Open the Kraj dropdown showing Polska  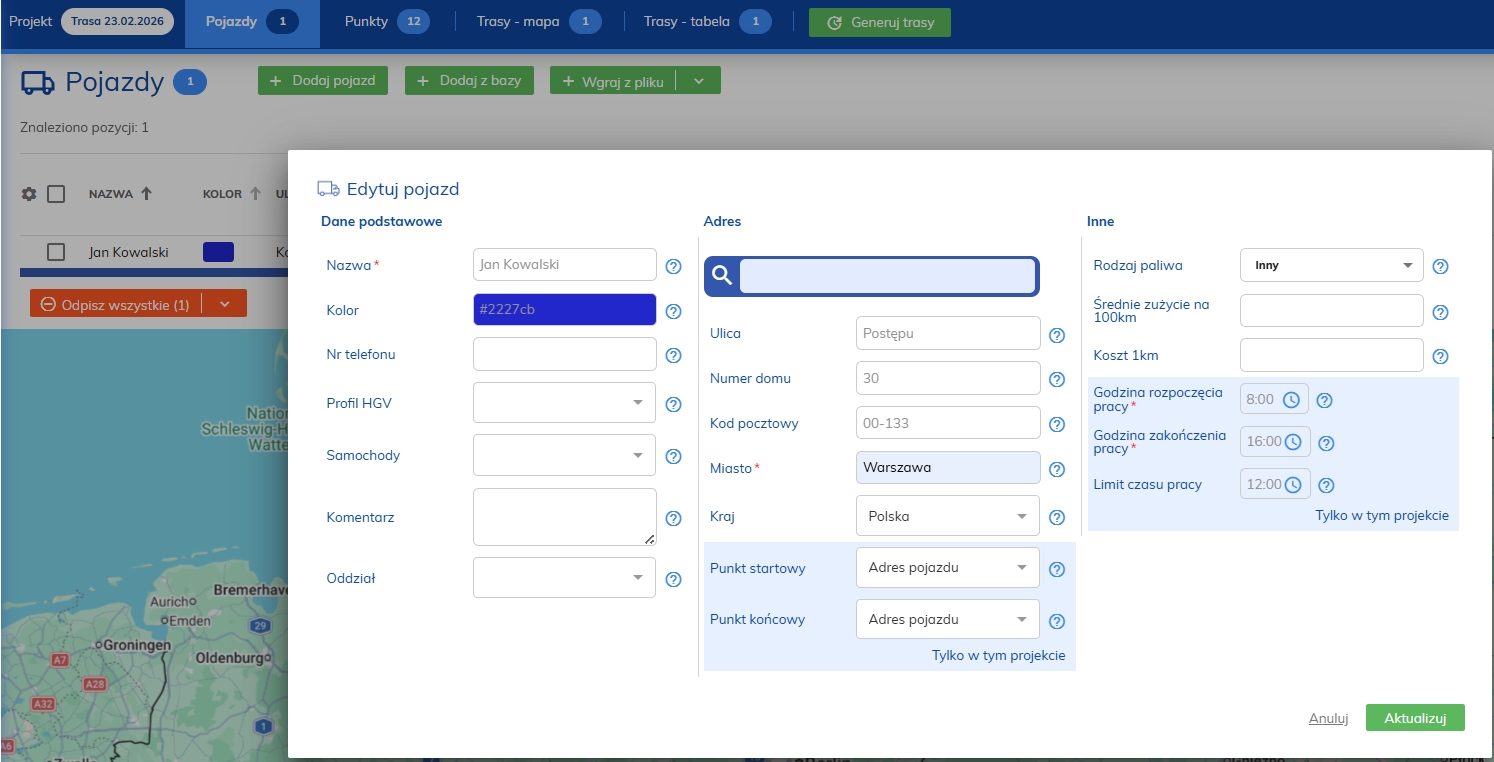pos(947,517)
